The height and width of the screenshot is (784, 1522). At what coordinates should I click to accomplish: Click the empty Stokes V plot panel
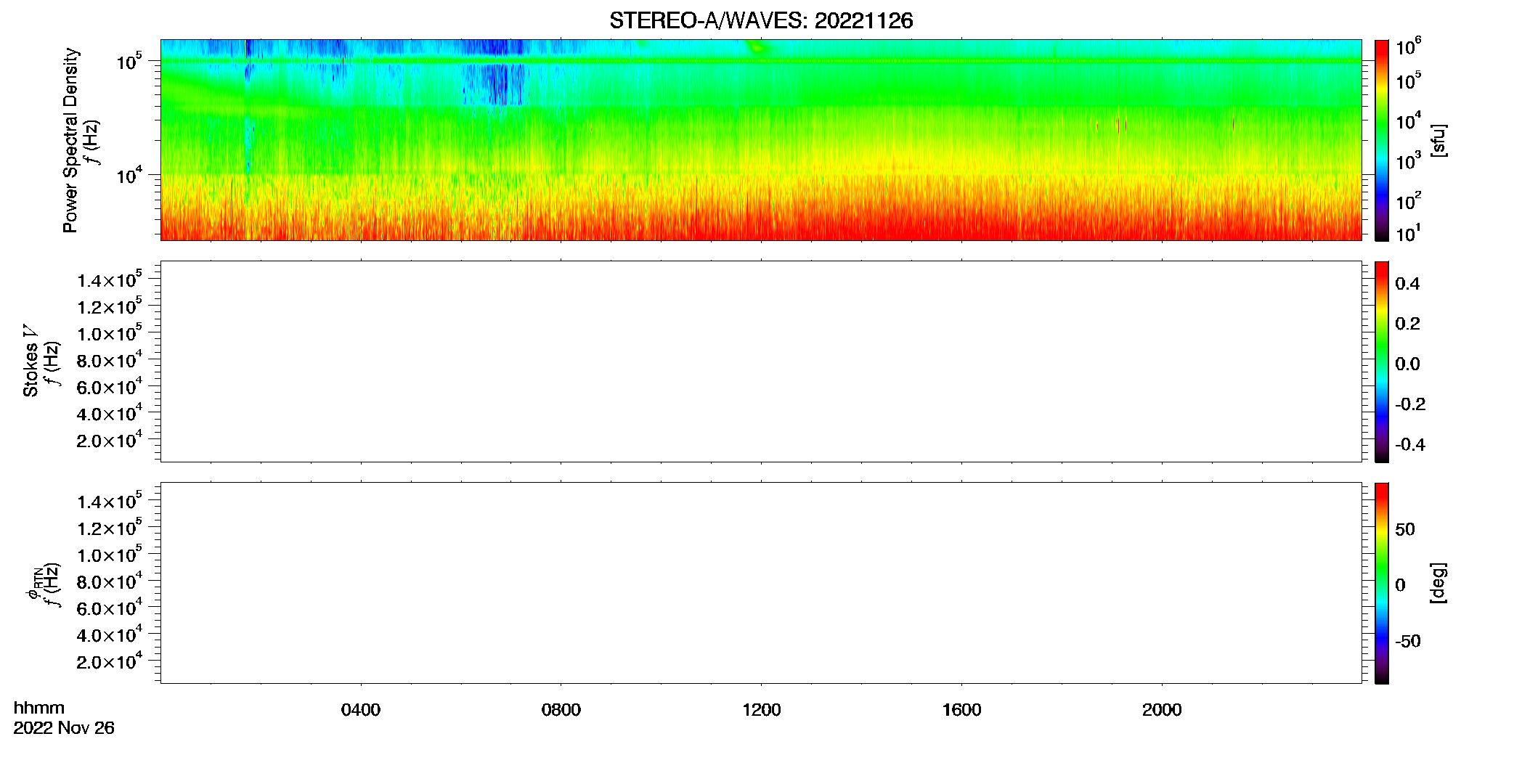point(761,362)
